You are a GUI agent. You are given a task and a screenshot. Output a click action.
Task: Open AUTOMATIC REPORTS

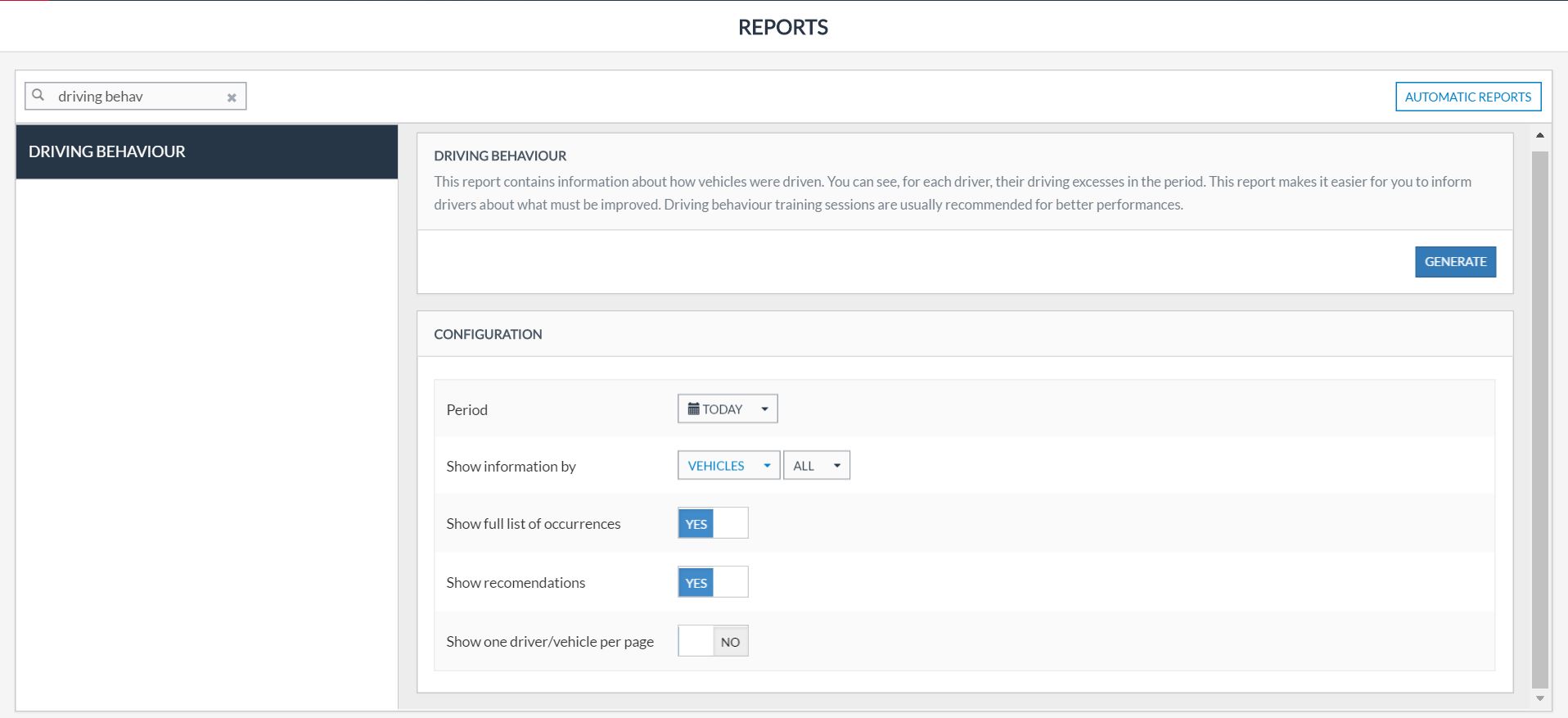pos(1467,97)
